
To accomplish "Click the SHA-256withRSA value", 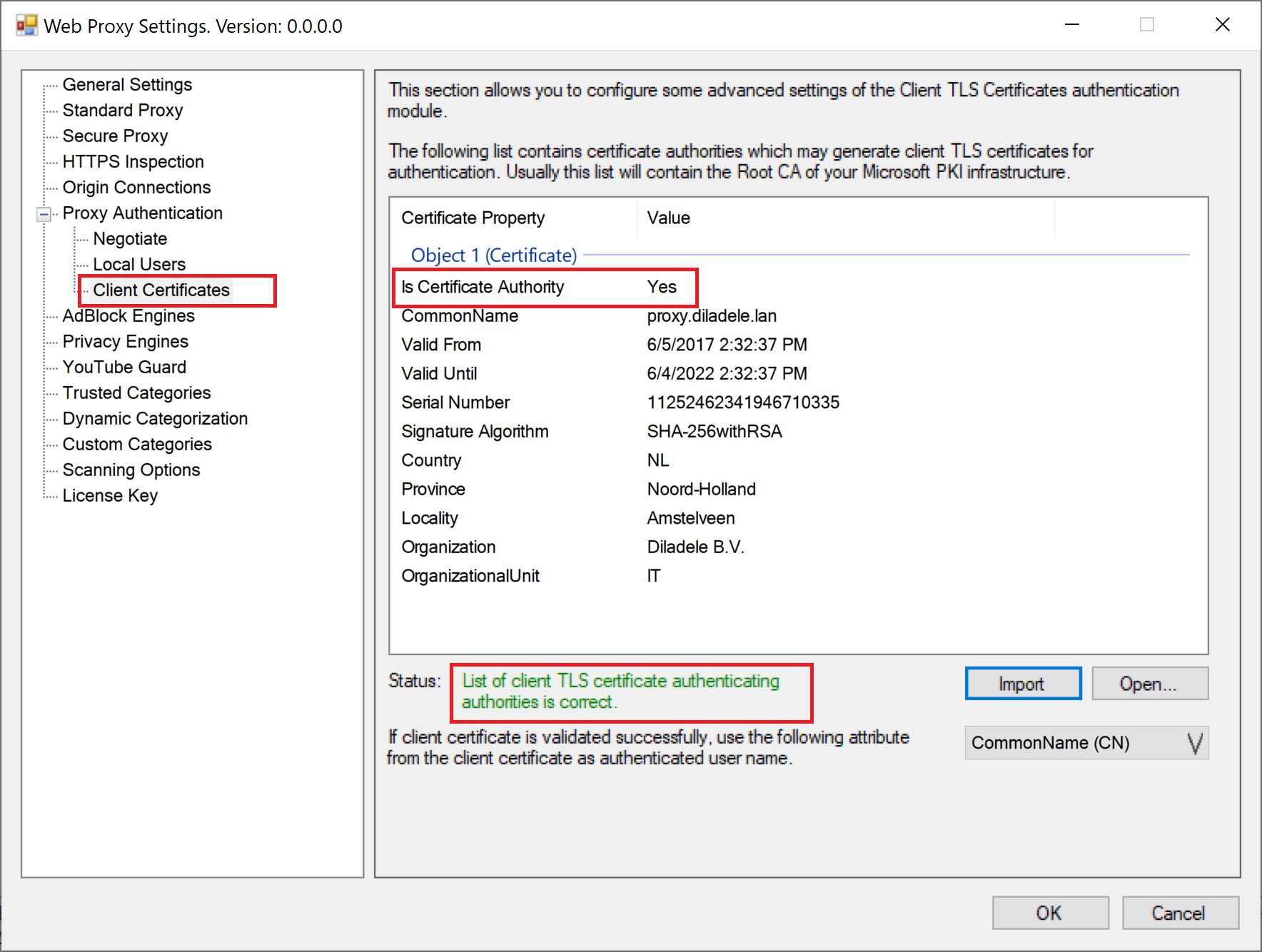I will [715, 431].
